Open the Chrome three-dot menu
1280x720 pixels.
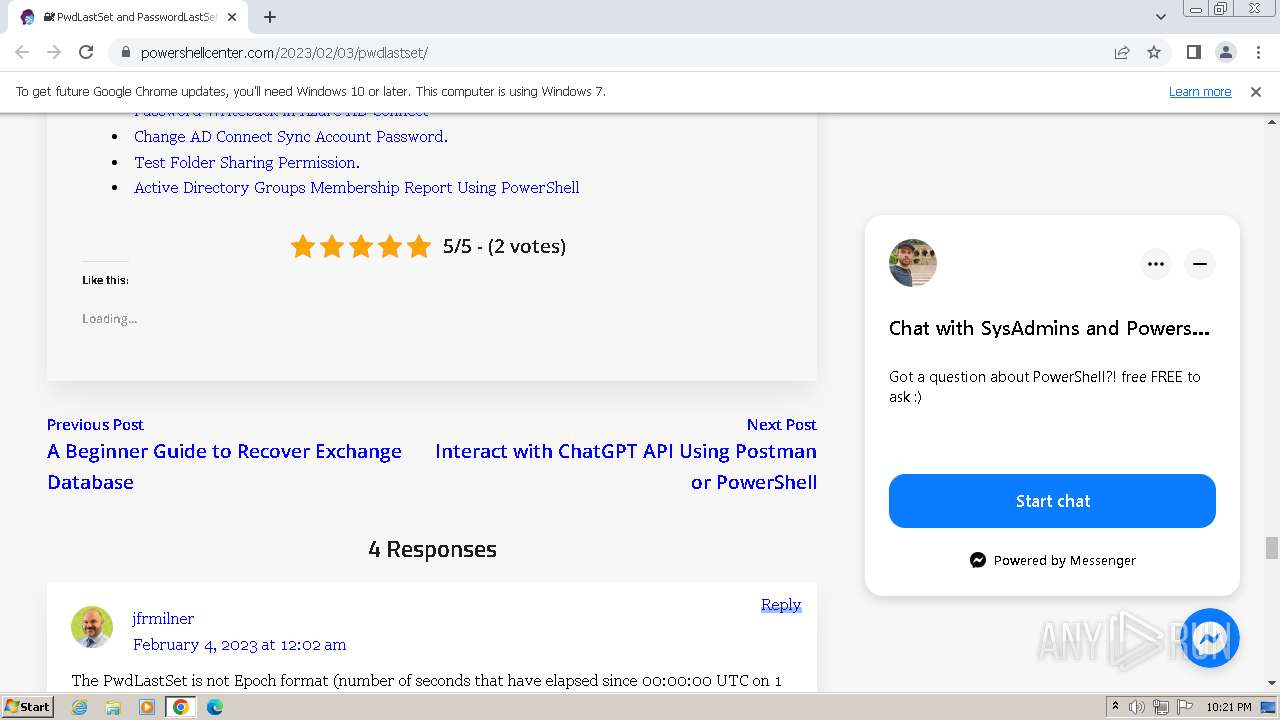[1258, 52]
